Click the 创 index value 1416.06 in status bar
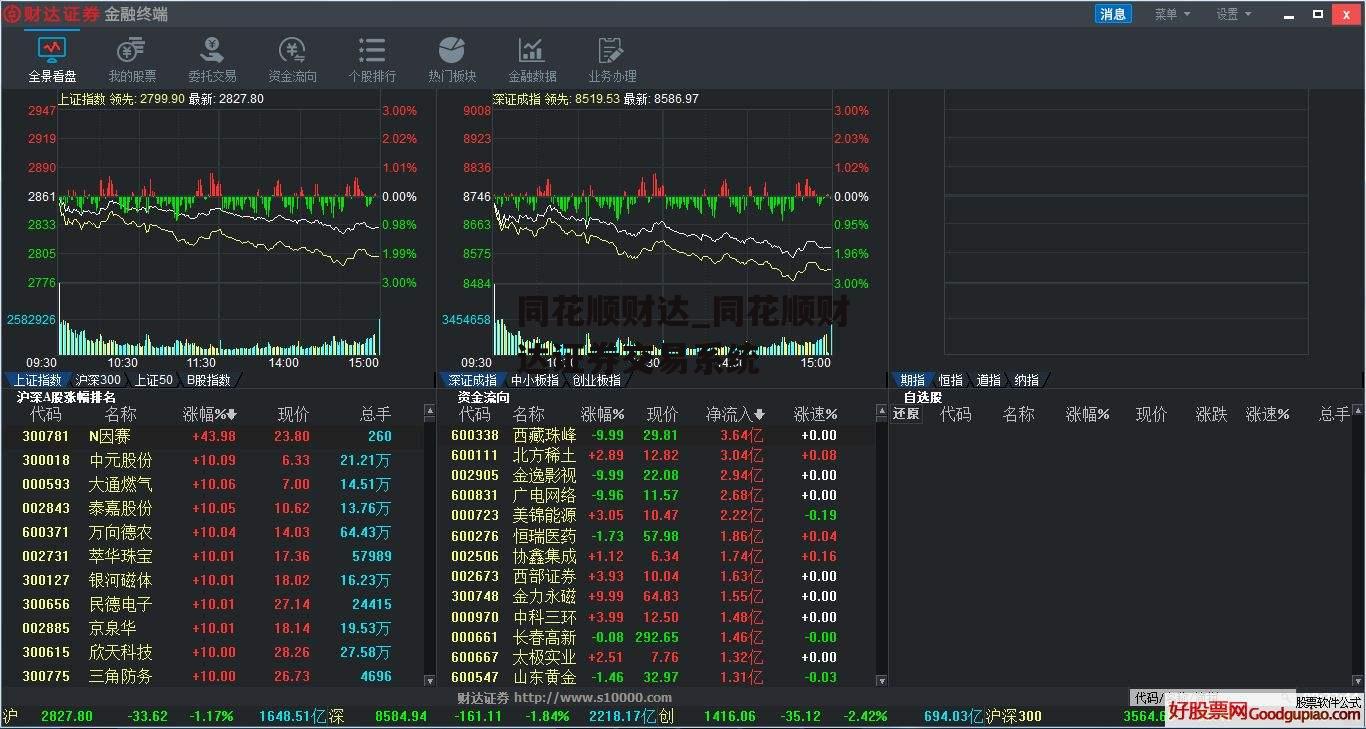1366x729 pixels. 729,716
